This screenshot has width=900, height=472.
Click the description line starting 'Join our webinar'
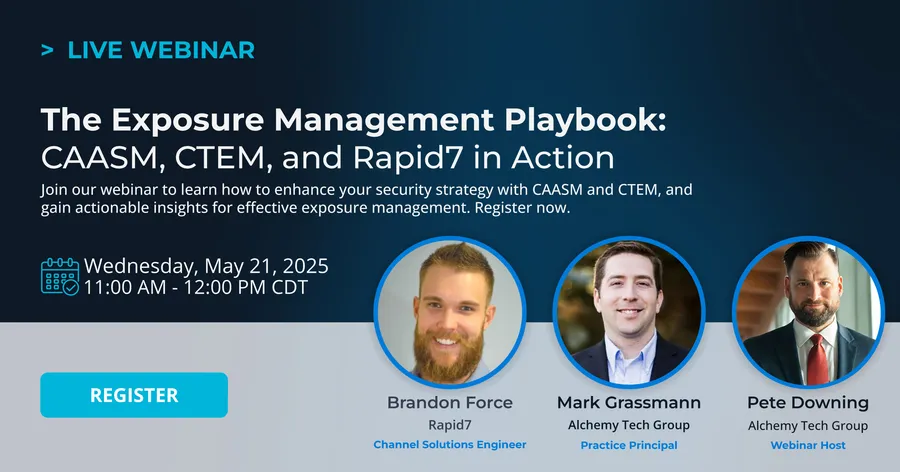click(x=367, y=189)
